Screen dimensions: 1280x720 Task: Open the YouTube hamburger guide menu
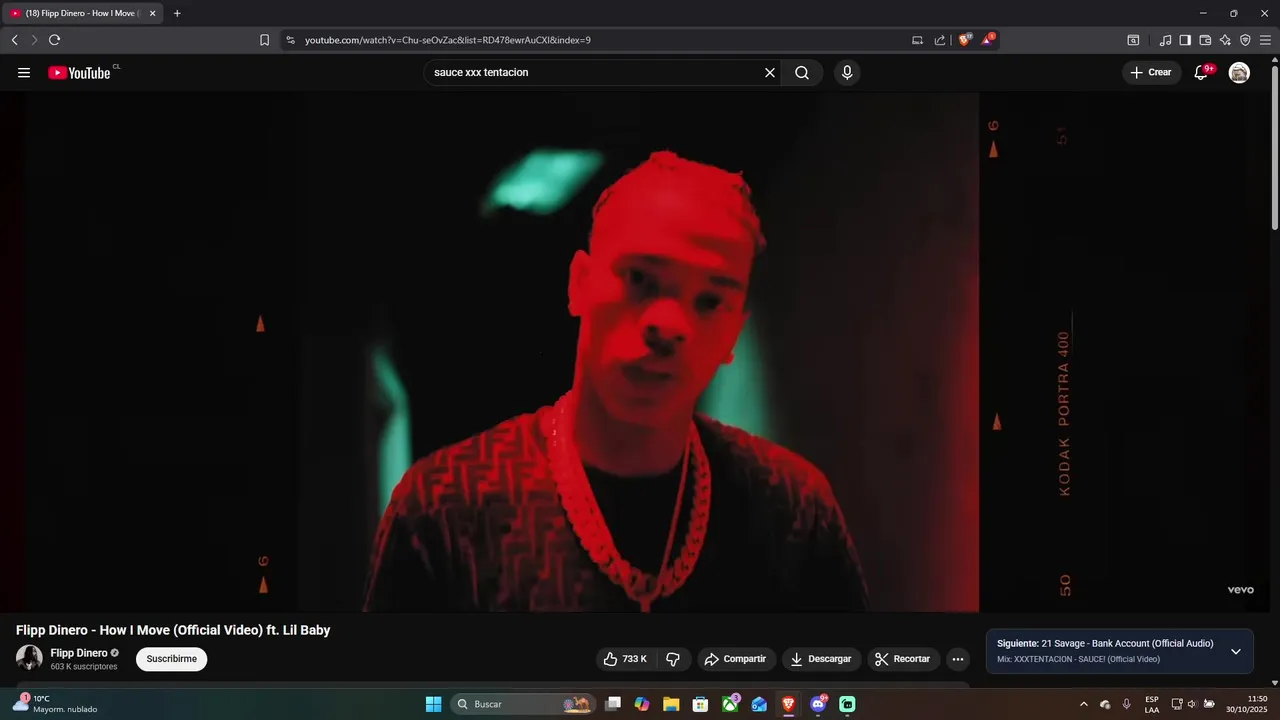[24, 73]
